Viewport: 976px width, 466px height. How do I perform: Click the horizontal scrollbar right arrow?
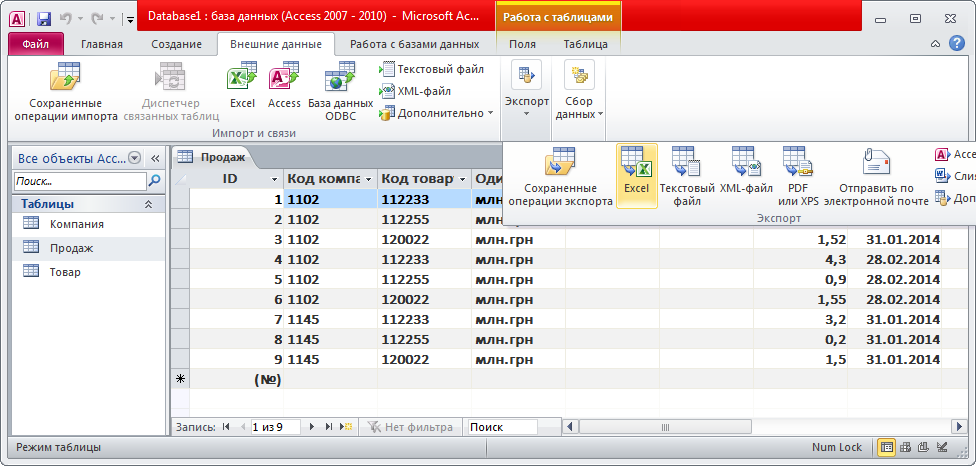pos(959,427)
